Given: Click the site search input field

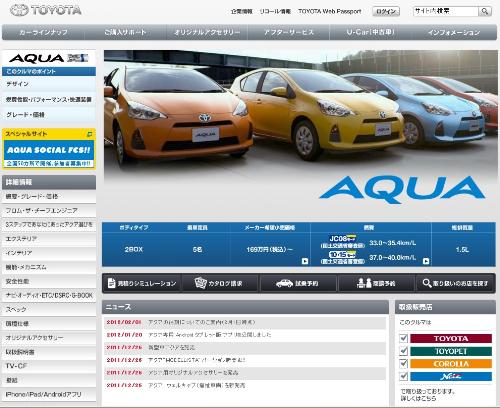Looking at the screenshot, I should (446, 11).
